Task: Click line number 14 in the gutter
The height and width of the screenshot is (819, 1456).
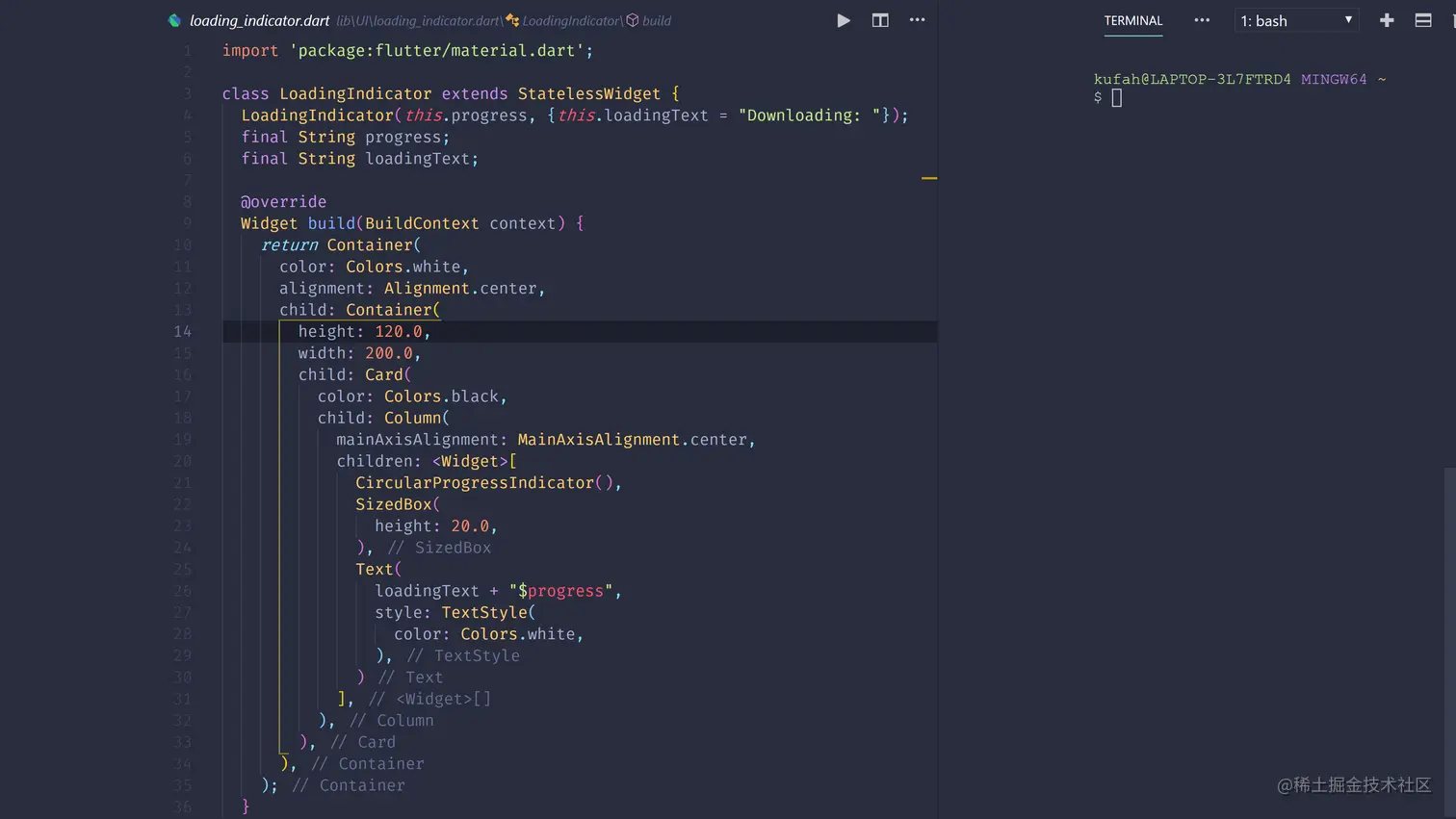Action: coord(182,331)
